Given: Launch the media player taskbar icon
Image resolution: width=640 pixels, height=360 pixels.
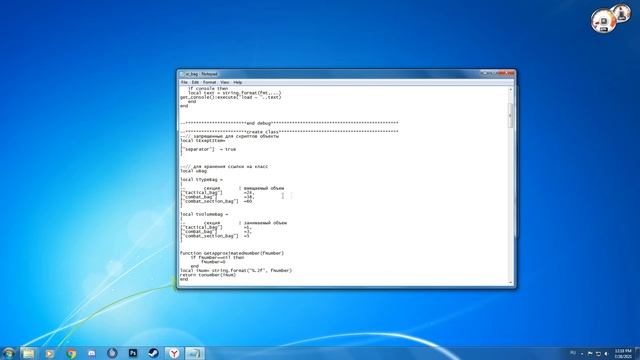Looking at the screenshot, I should coord(50,353).
